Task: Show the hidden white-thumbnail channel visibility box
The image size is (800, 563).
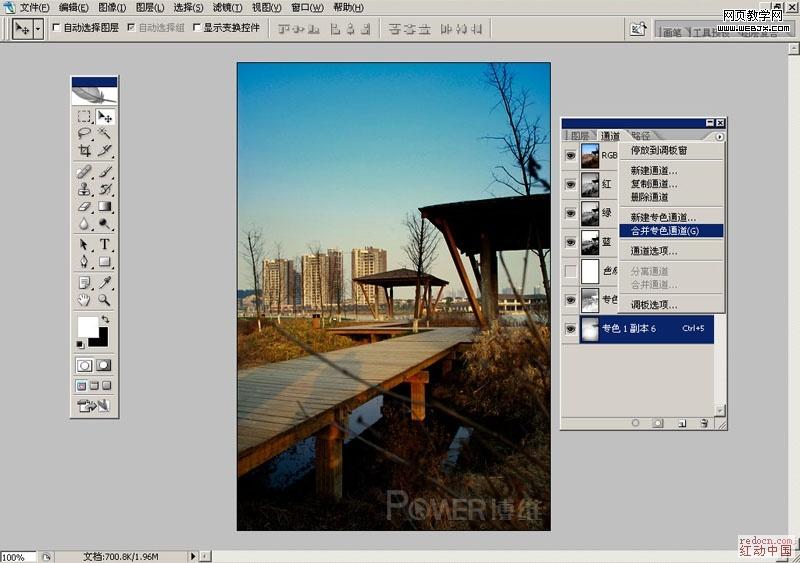Action: click(x=570, y=271)
